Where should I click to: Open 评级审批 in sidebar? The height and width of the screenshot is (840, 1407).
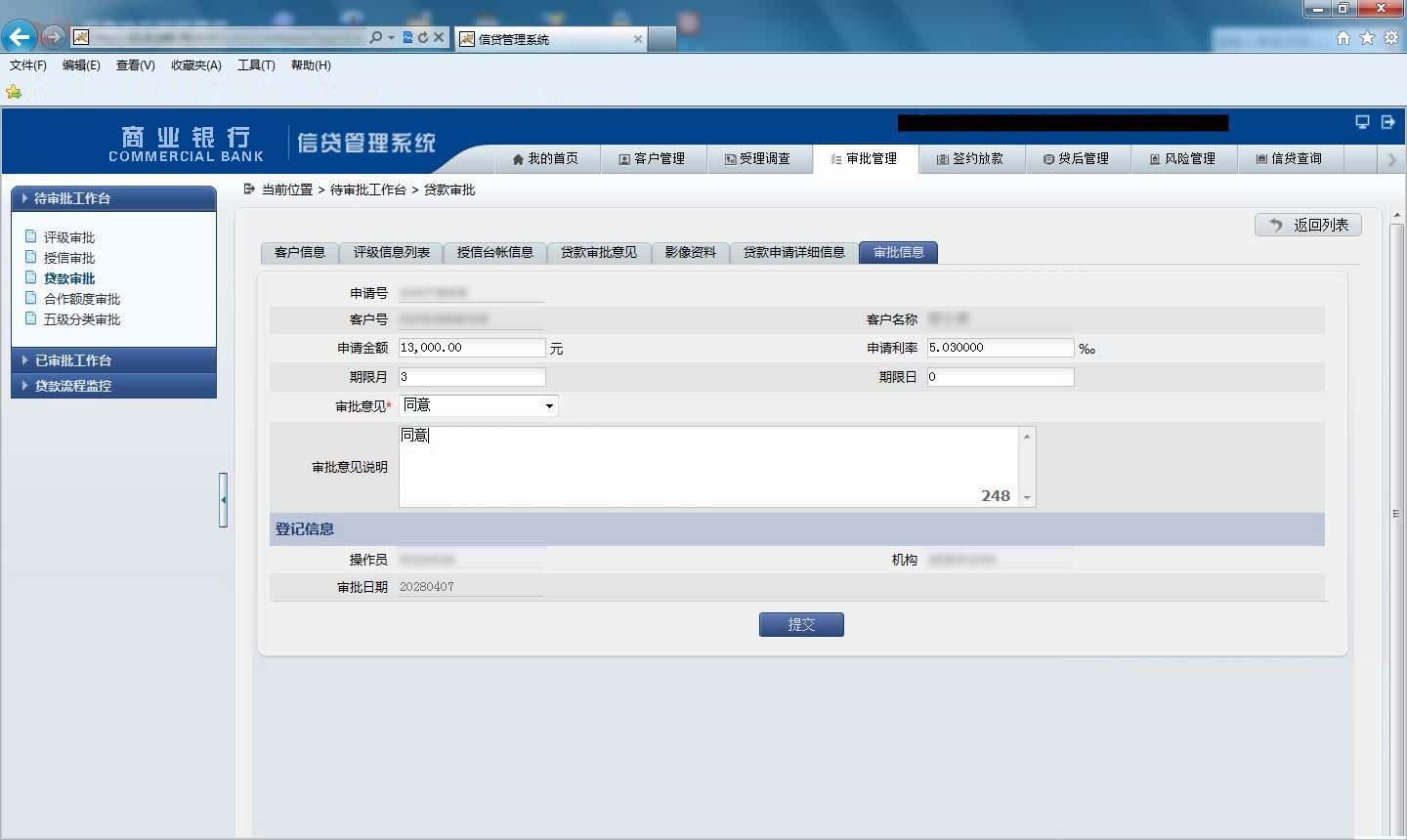click(x=68, y=237)
